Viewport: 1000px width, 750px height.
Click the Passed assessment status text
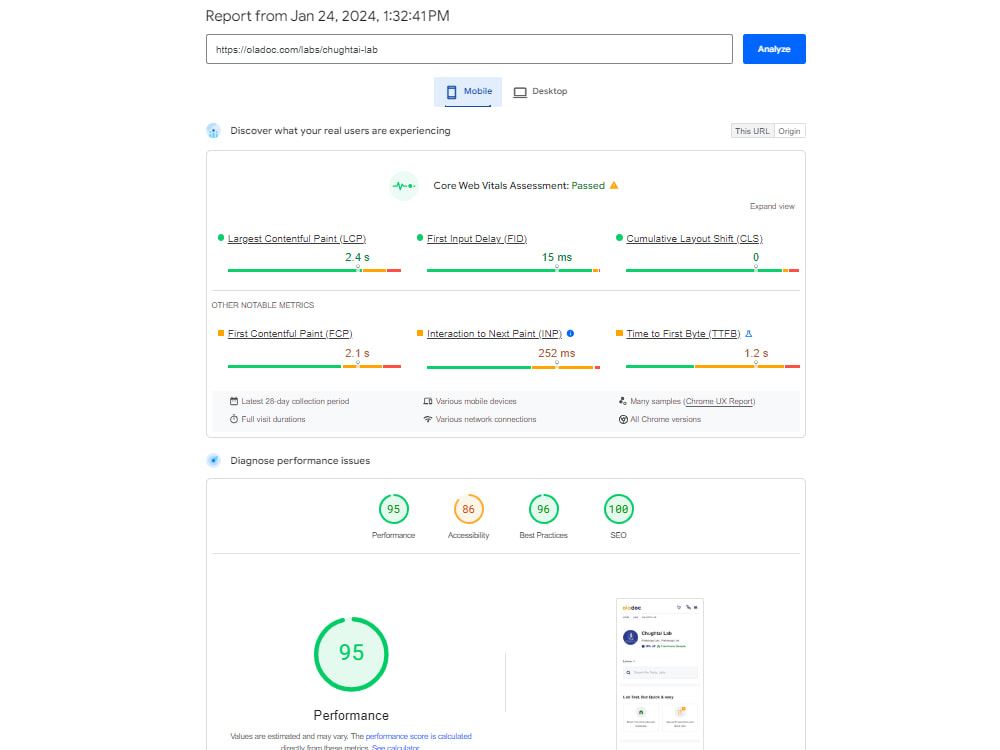(x=588, y=186)
